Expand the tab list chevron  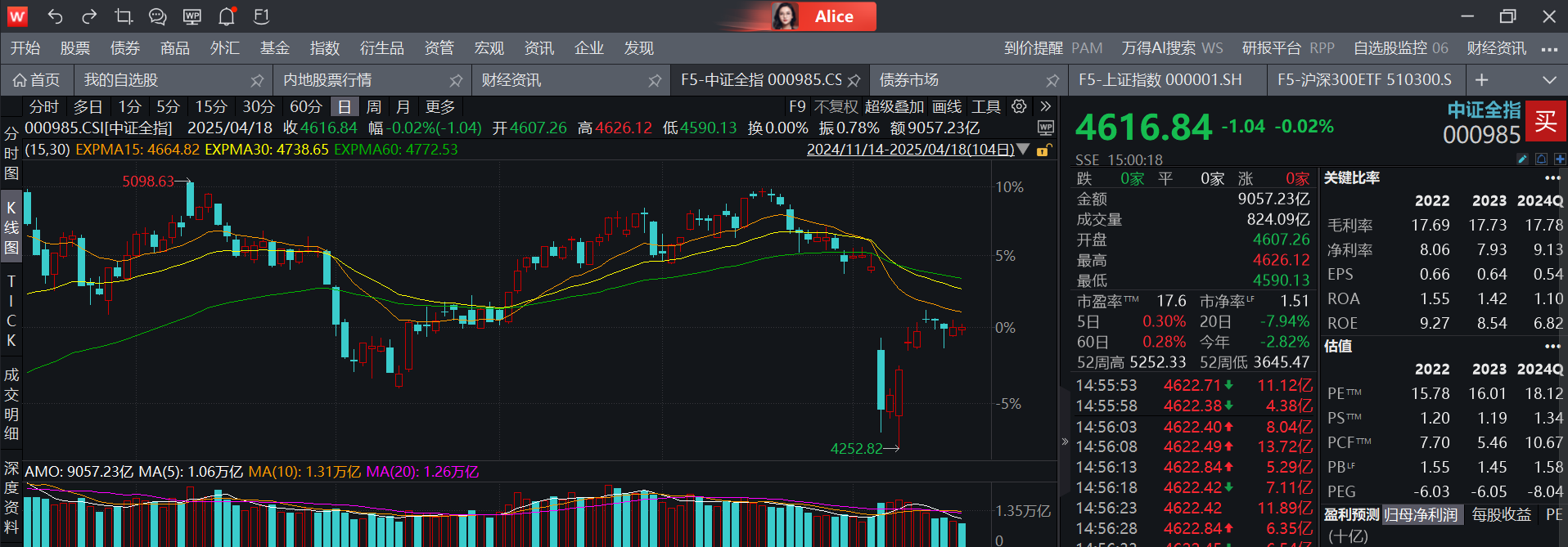pyautogui.click(x=1549, y=80)
